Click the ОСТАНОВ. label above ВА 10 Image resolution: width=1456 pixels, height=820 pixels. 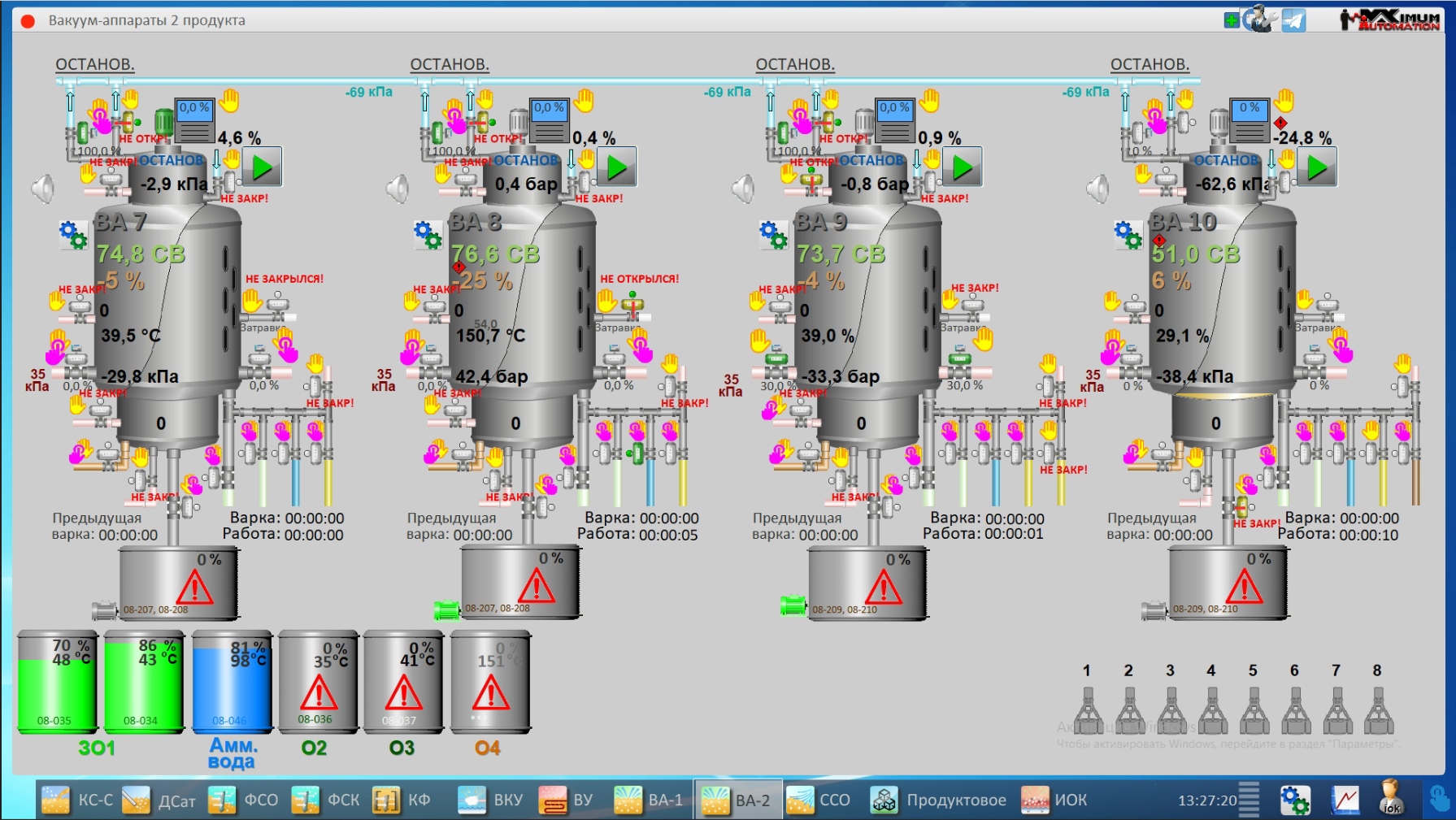[1150, 64]
